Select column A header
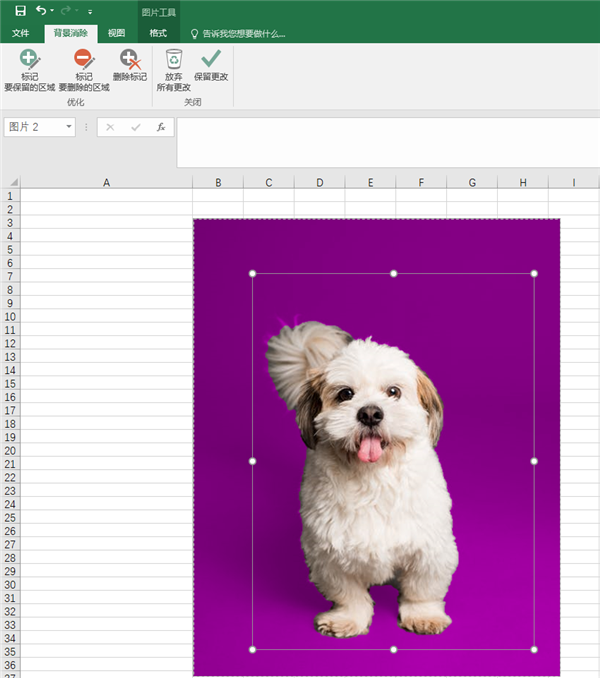 click(106, 182)
